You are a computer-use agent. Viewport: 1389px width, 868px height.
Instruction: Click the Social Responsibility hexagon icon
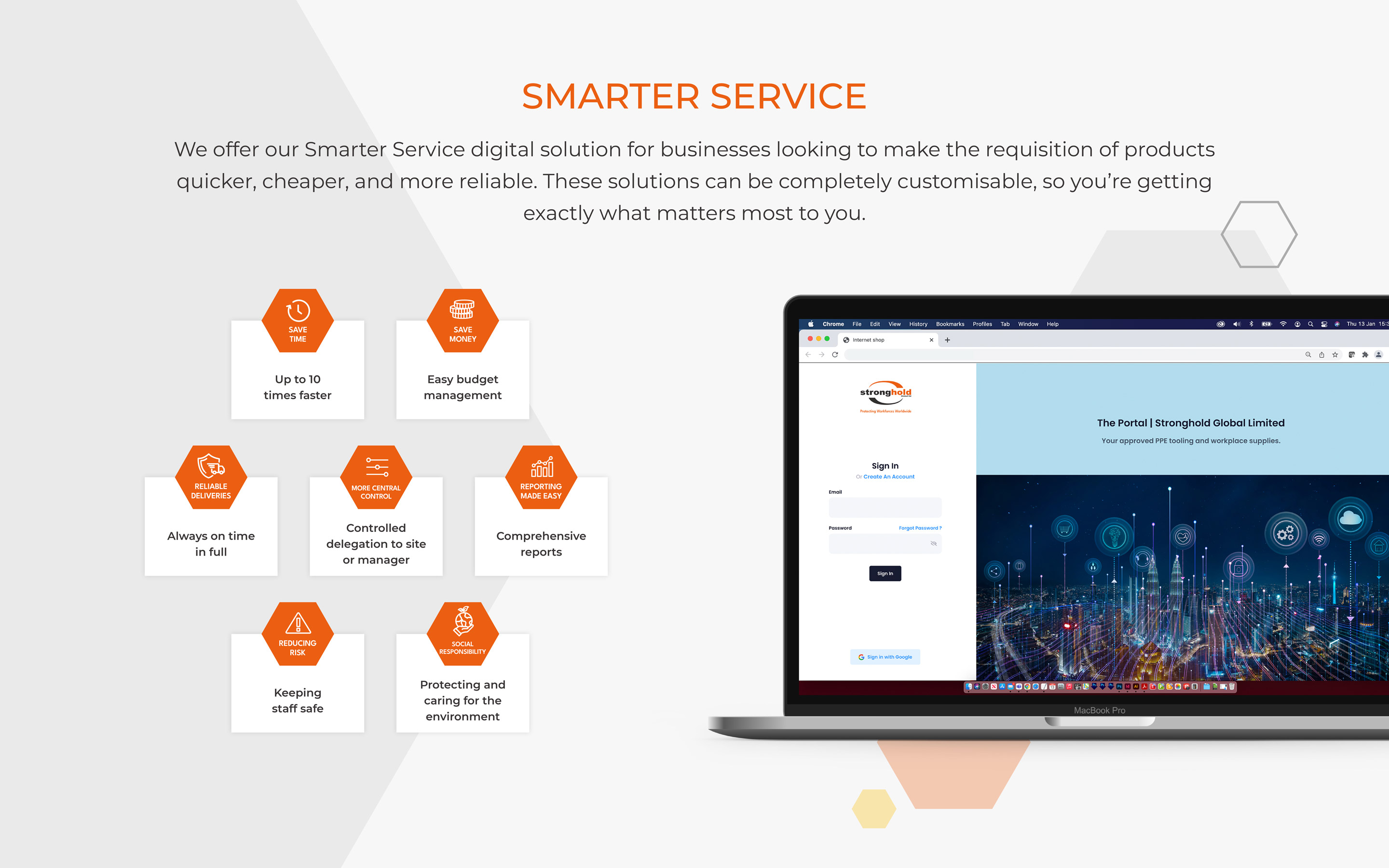click(459, 636)
